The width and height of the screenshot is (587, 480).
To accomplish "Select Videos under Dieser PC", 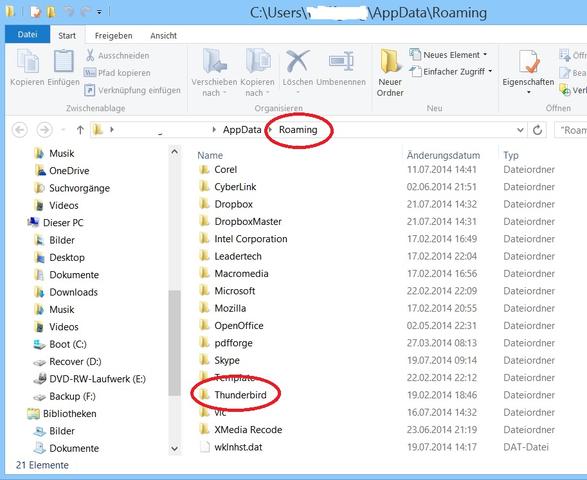I will point(56,327).
